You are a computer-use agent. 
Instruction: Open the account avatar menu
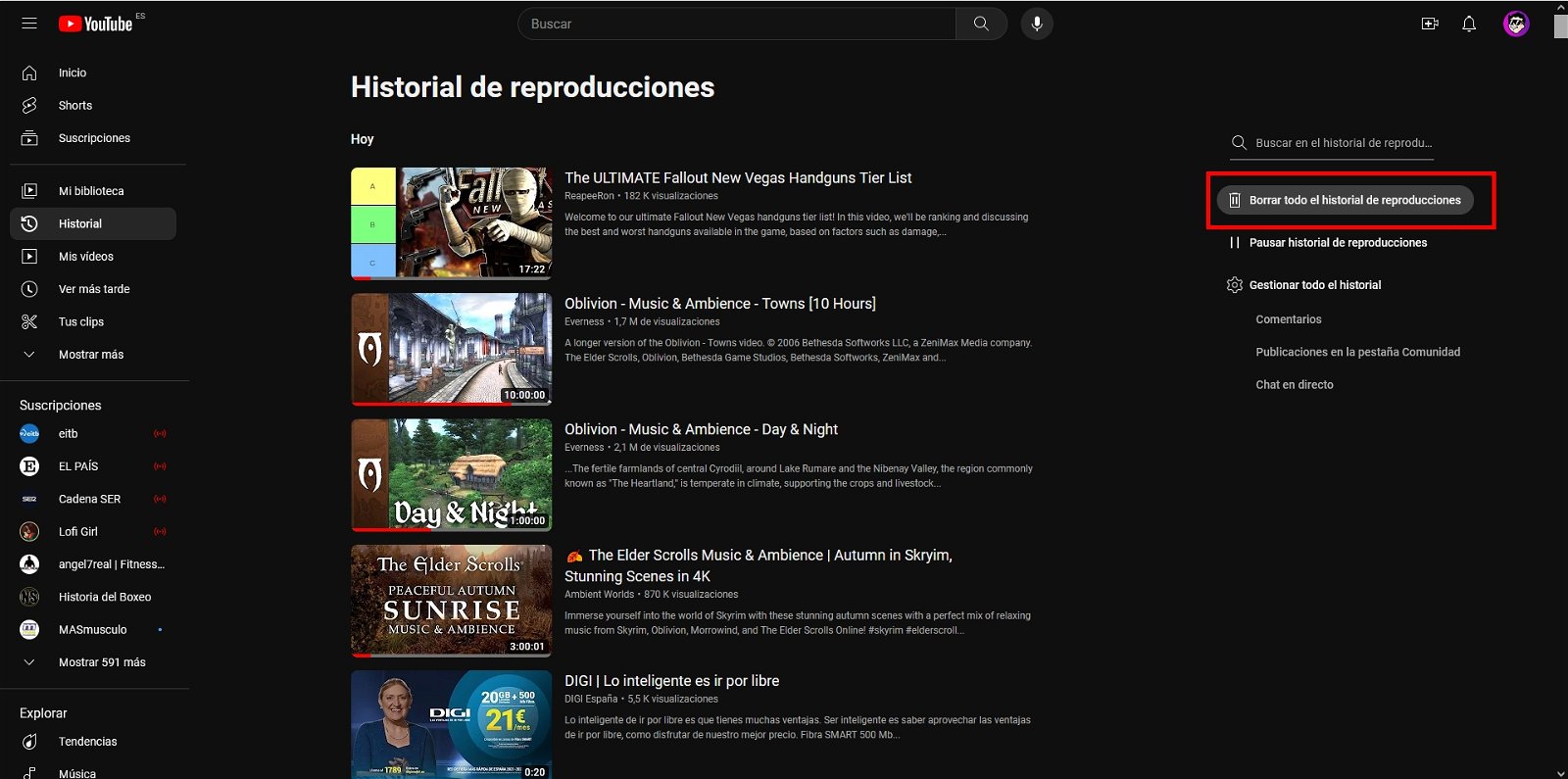(1516, 24)
